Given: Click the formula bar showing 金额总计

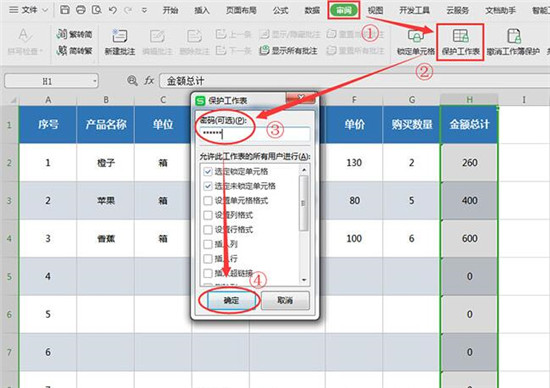Looking at the screenshot, I should click(x=354, y=81).
